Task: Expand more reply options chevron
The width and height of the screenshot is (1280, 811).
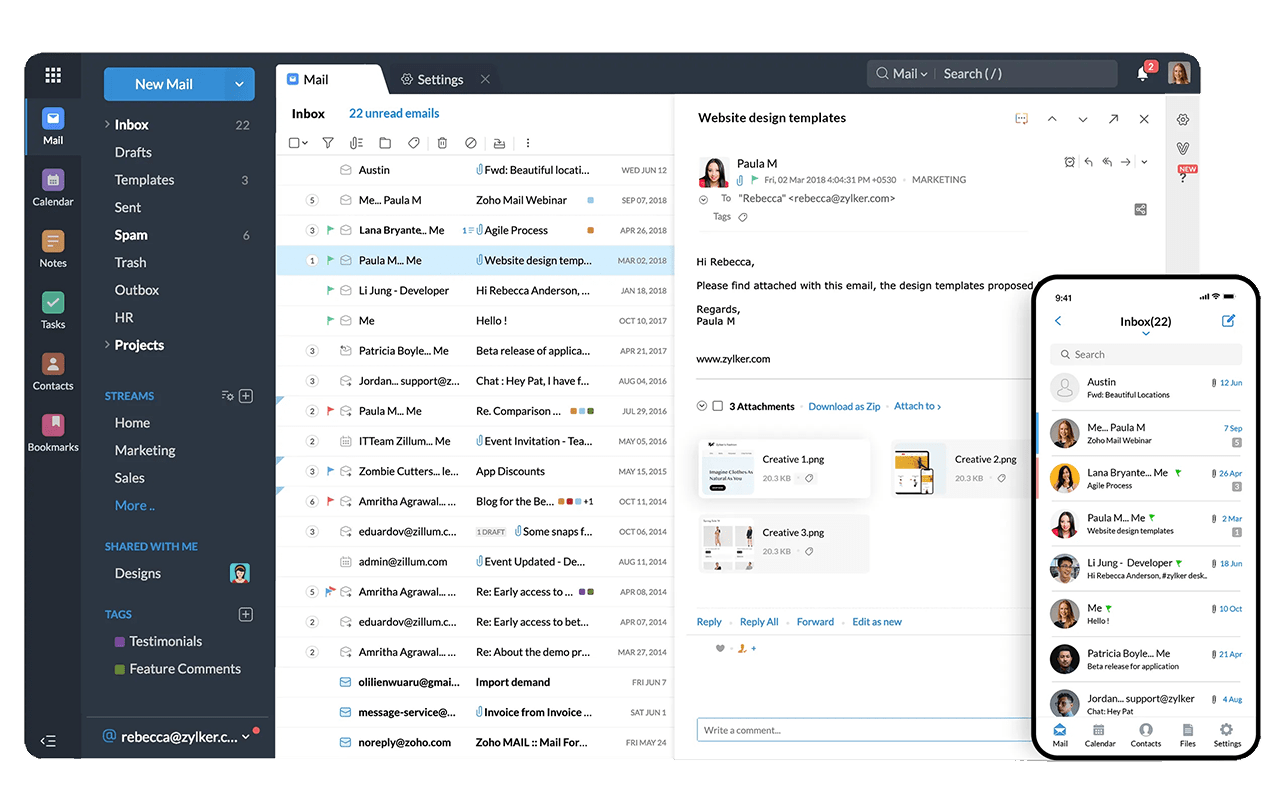Action: pos(1144,162)
